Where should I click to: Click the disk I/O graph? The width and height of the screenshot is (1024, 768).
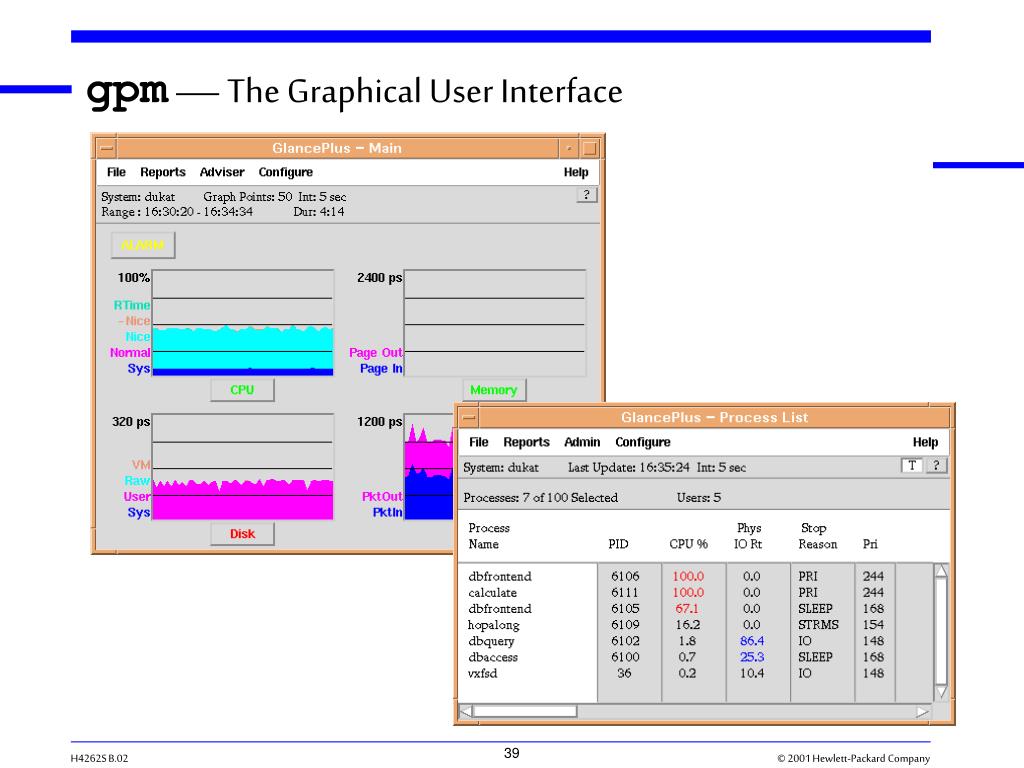click(x=242, y=466)
